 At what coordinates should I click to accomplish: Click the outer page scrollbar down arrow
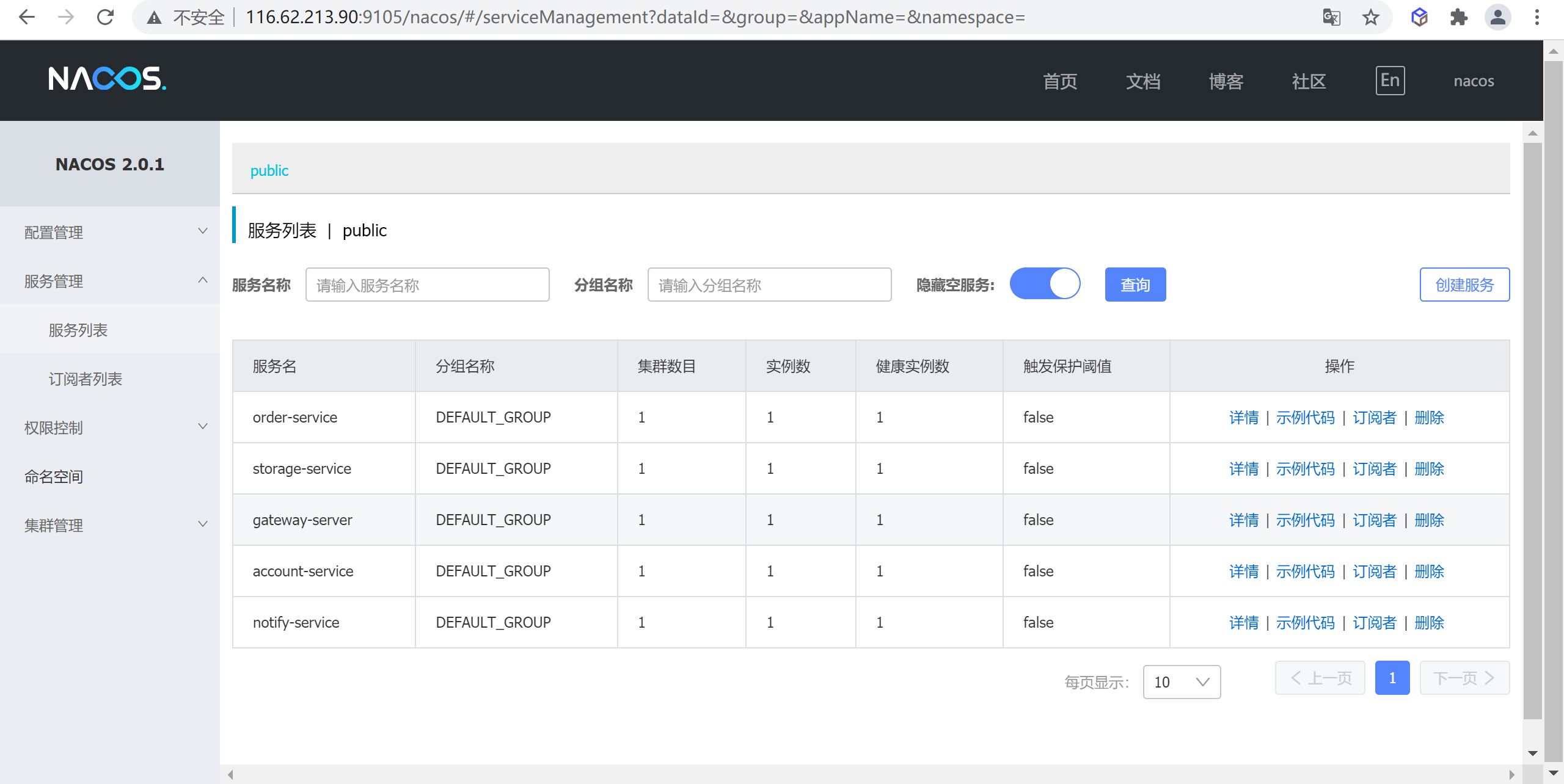point(1554,774)
